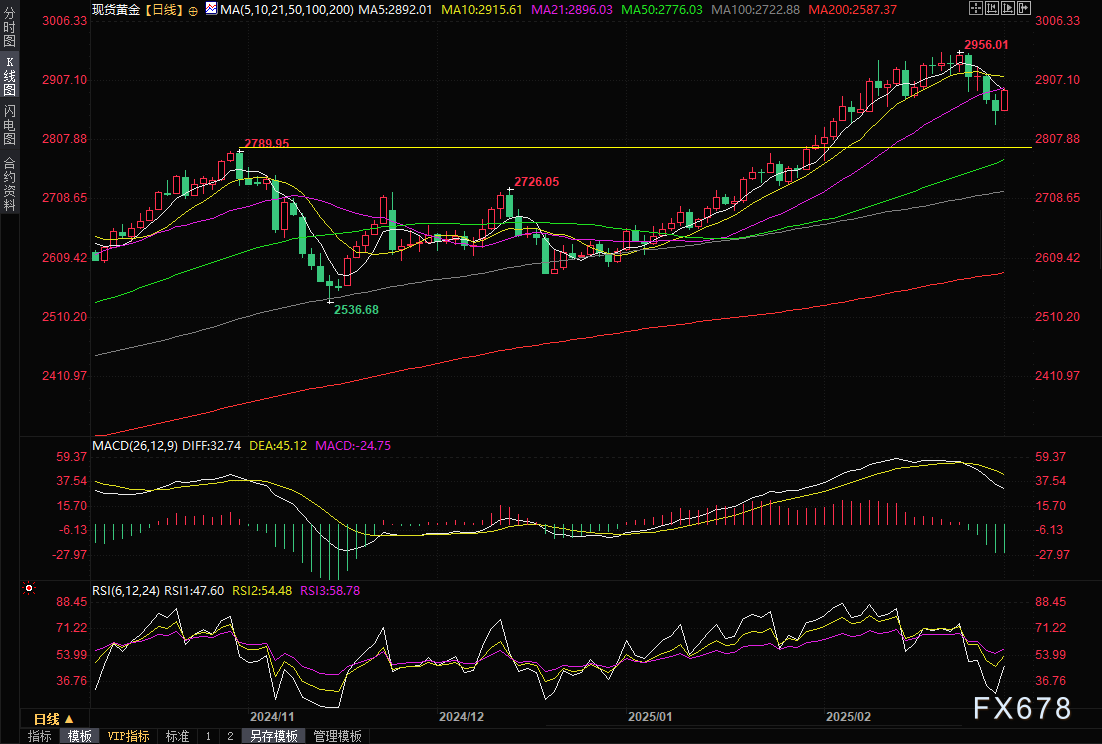
Task: Switch to the 指标 tab
Action: tap(40, 736)
